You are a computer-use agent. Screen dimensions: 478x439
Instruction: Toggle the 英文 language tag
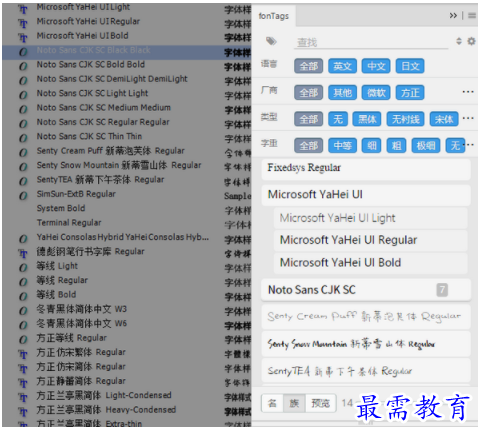(x=342, y=66)
